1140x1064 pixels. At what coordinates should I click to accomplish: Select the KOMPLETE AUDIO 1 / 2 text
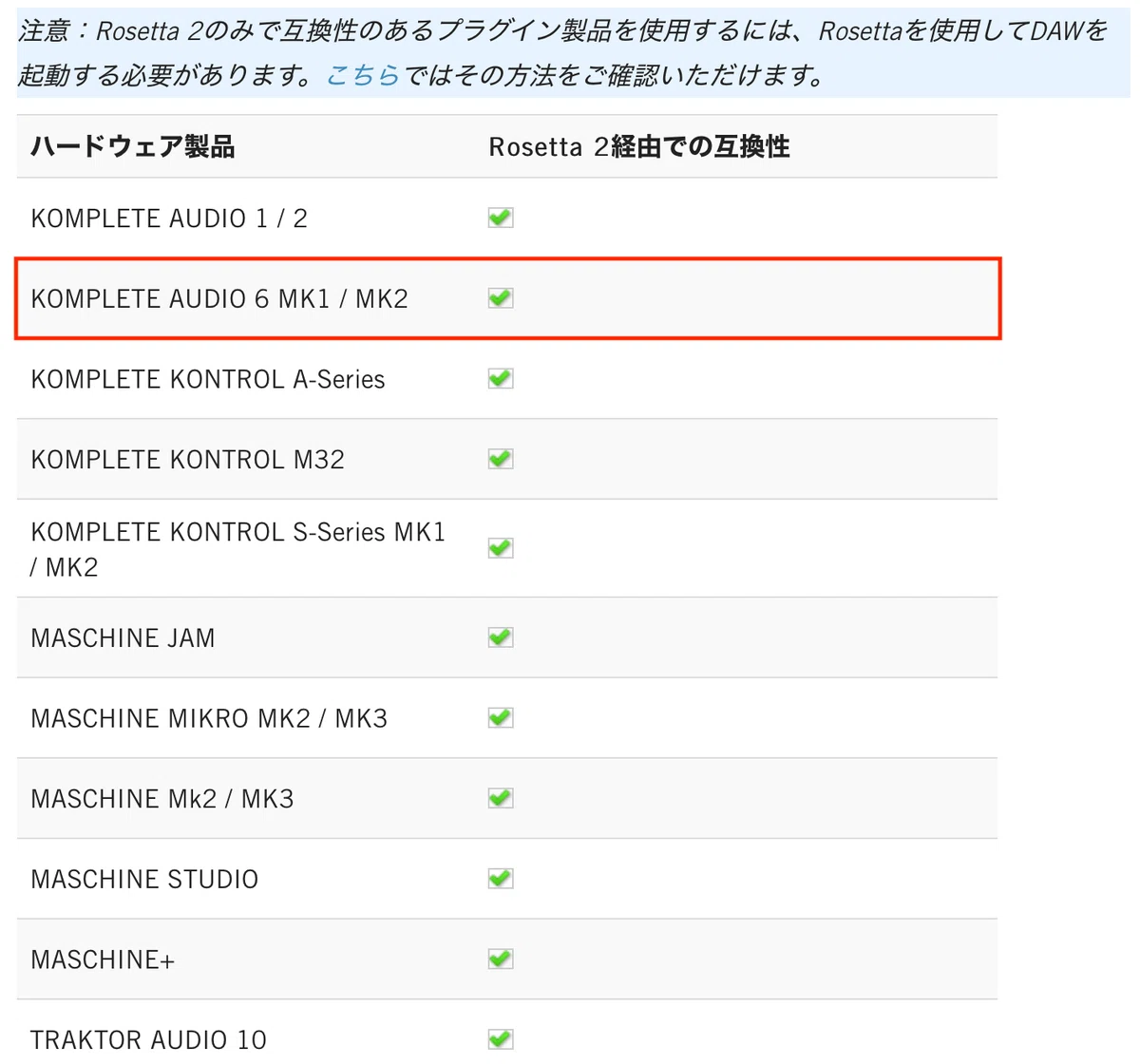(169, 218)
